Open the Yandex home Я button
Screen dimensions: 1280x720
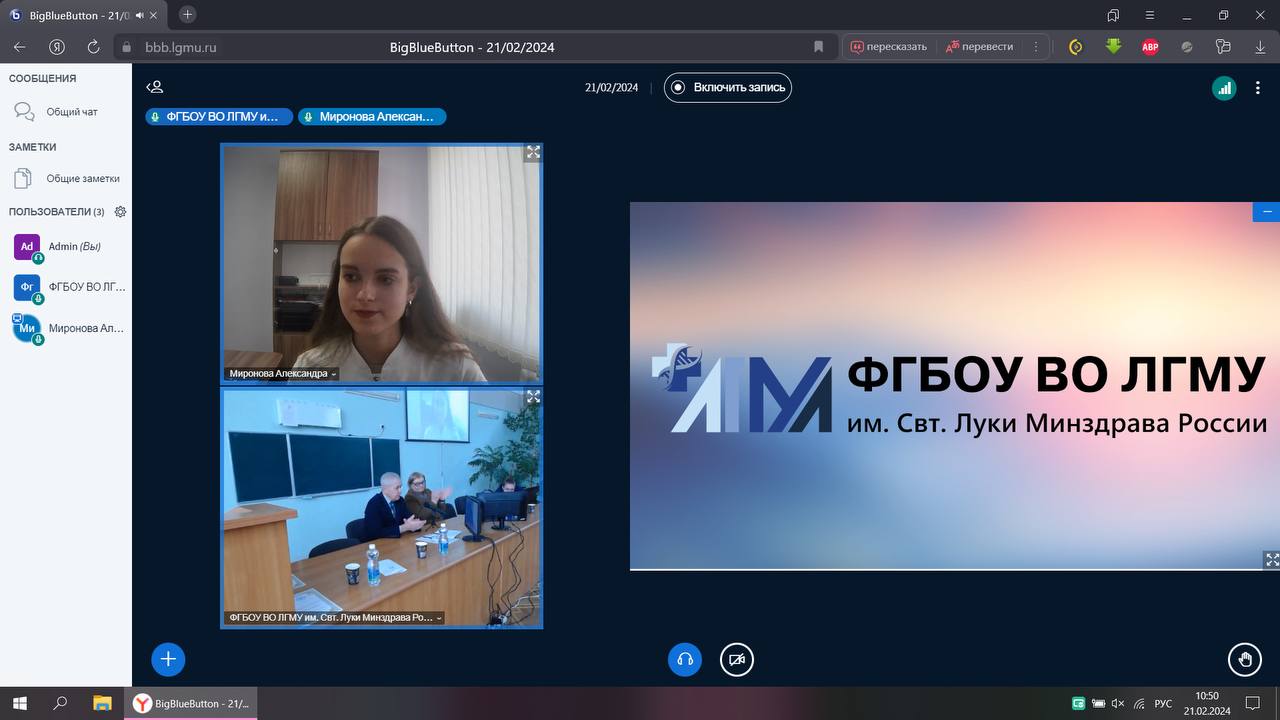coord(57,47)
